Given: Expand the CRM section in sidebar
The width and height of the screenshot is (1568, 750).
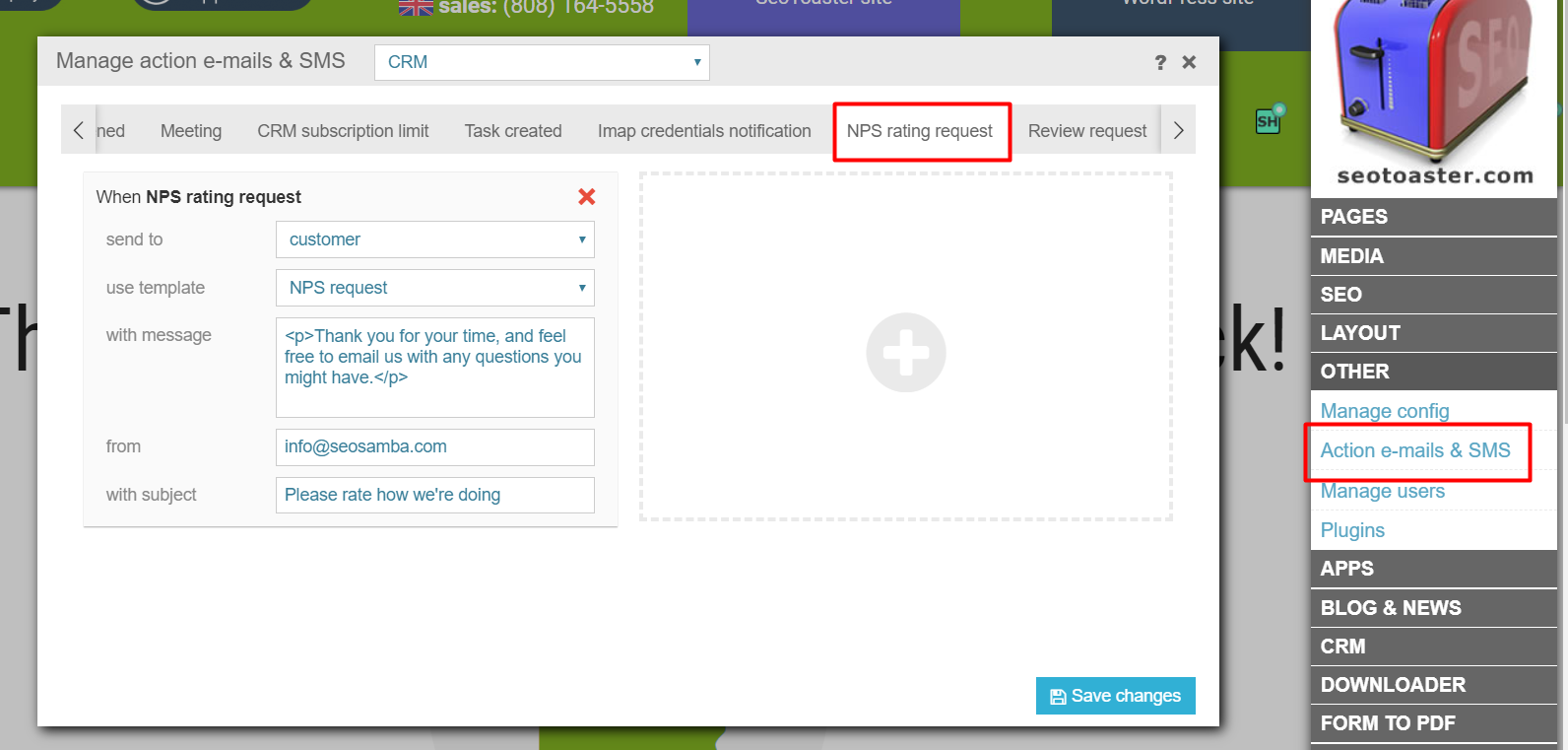Looking at the screenshot, I should tap(1434, 647).
